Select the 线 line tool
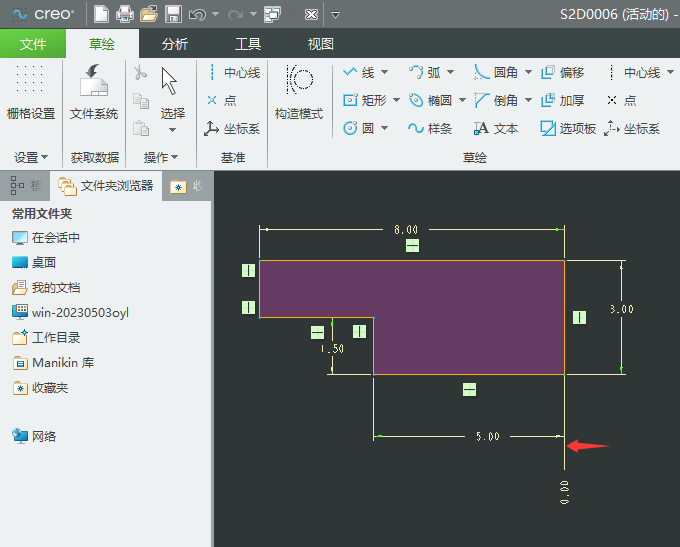Image resolution: width=680 pixels, height=547 pixels. [x=358, y=72]
